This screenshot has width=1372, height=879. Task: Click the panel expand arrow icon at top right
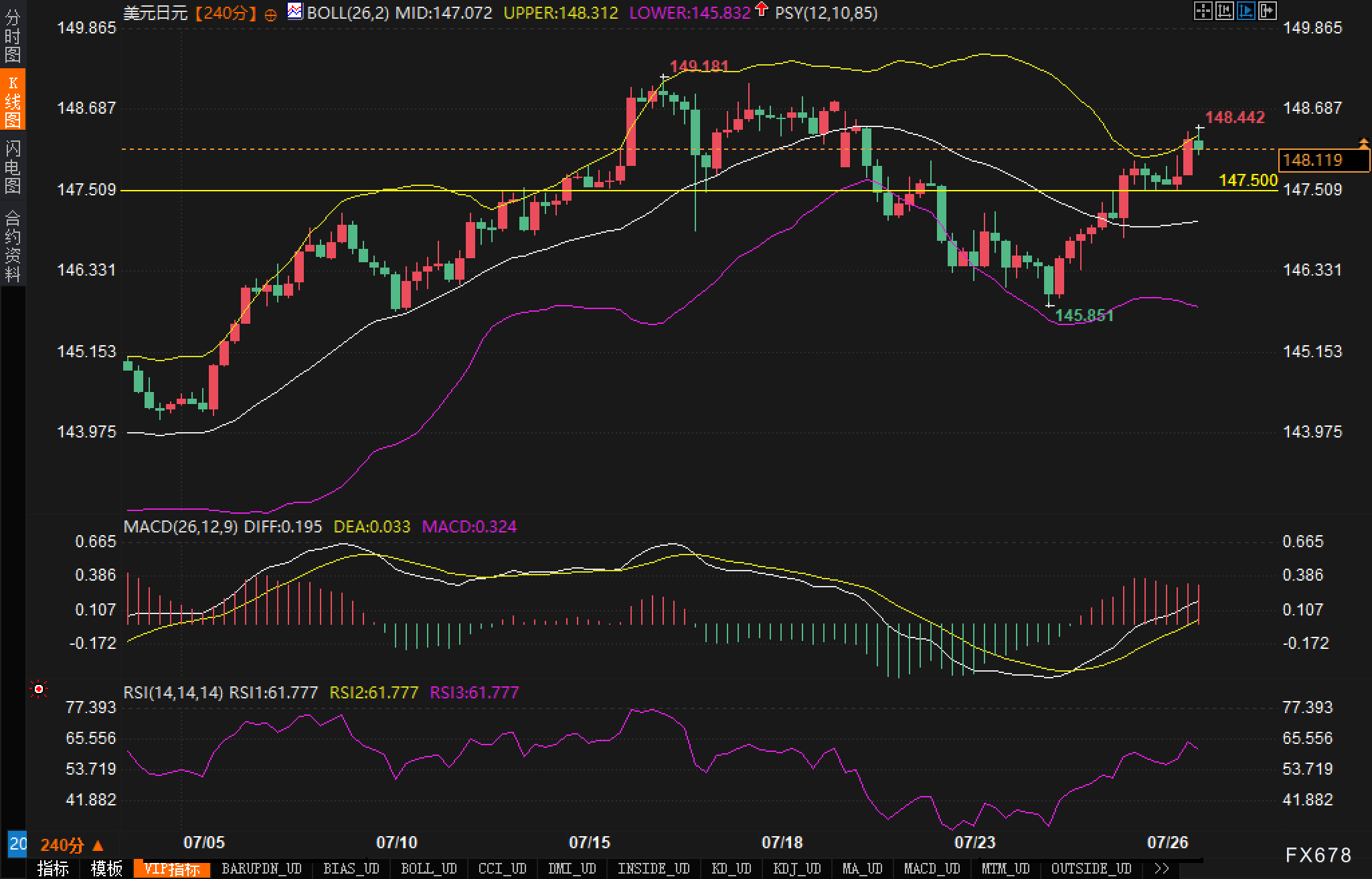coord(1268,11)
